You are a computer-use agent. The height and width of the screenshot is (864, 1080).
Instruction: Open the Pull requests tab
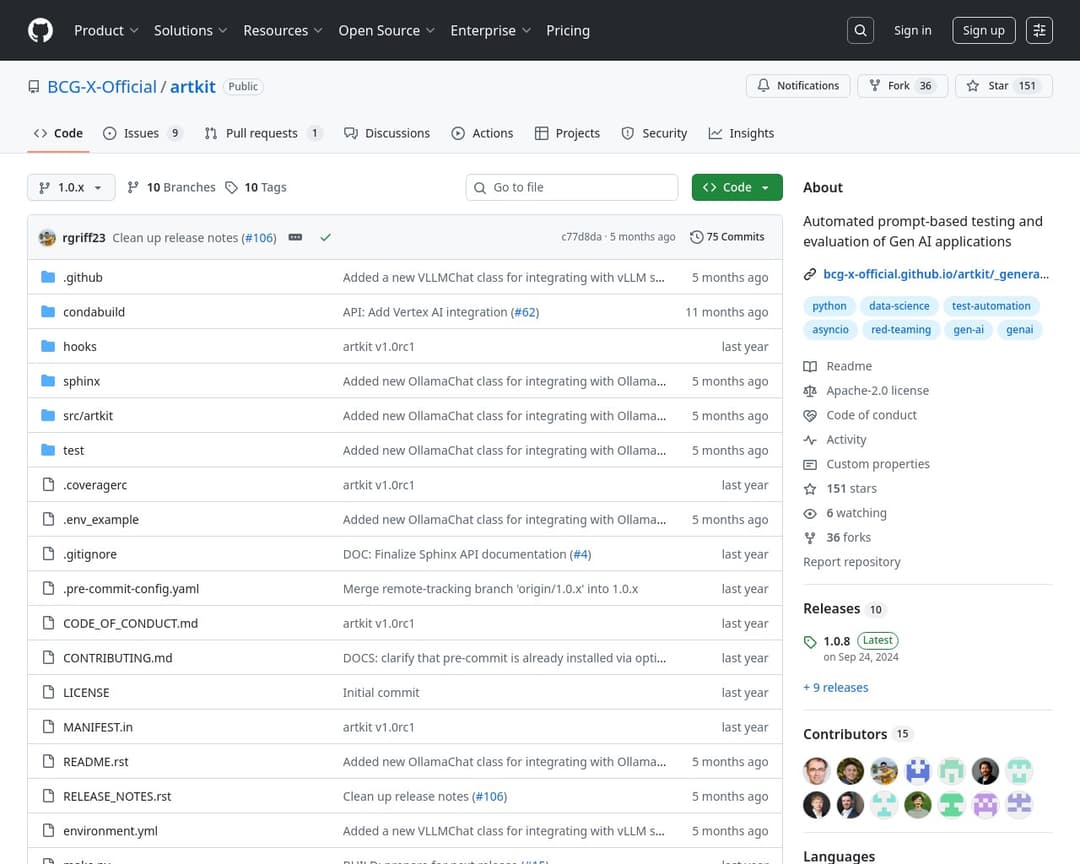tap(261, 133)
